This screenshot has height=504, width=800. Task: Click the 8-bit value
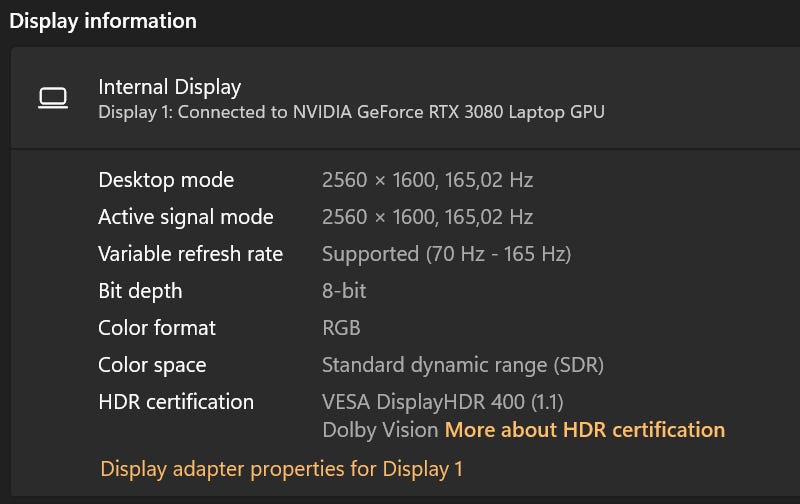(x=344, y=291)
